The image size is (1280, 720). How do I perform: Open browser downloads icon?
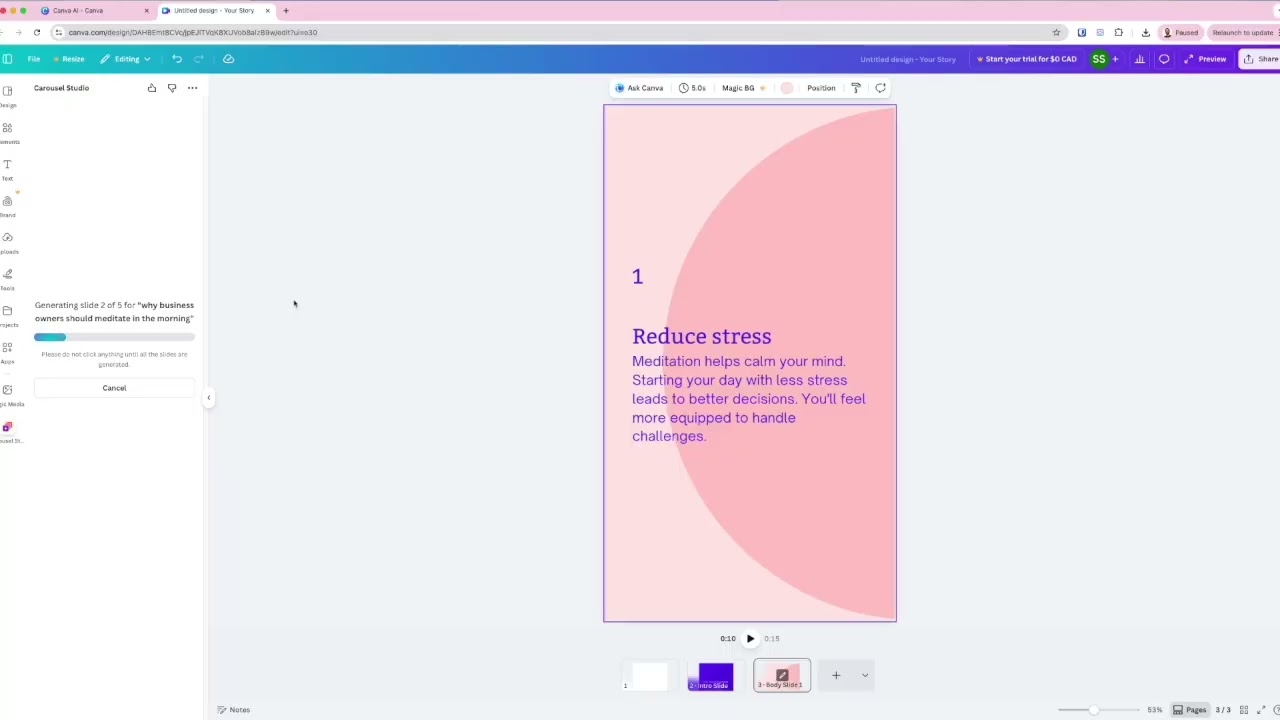[x=1146, y=32]
